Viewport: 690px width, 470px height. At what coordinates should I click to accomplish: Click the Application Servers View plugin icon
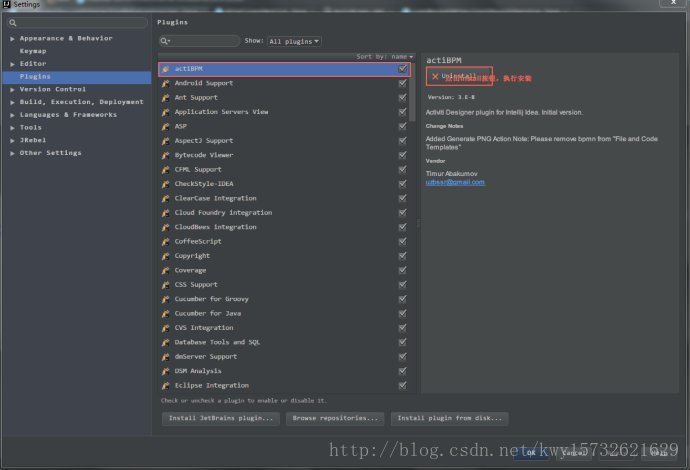165,112
